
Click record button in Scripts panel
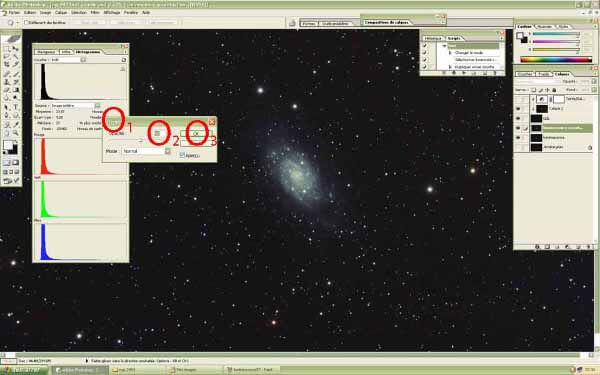tap(454, 73)
